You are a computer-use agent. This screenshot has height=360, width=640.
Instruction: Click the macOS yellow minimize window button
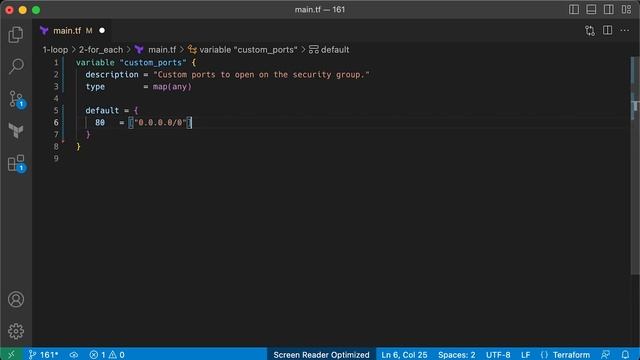coord(22,10)
